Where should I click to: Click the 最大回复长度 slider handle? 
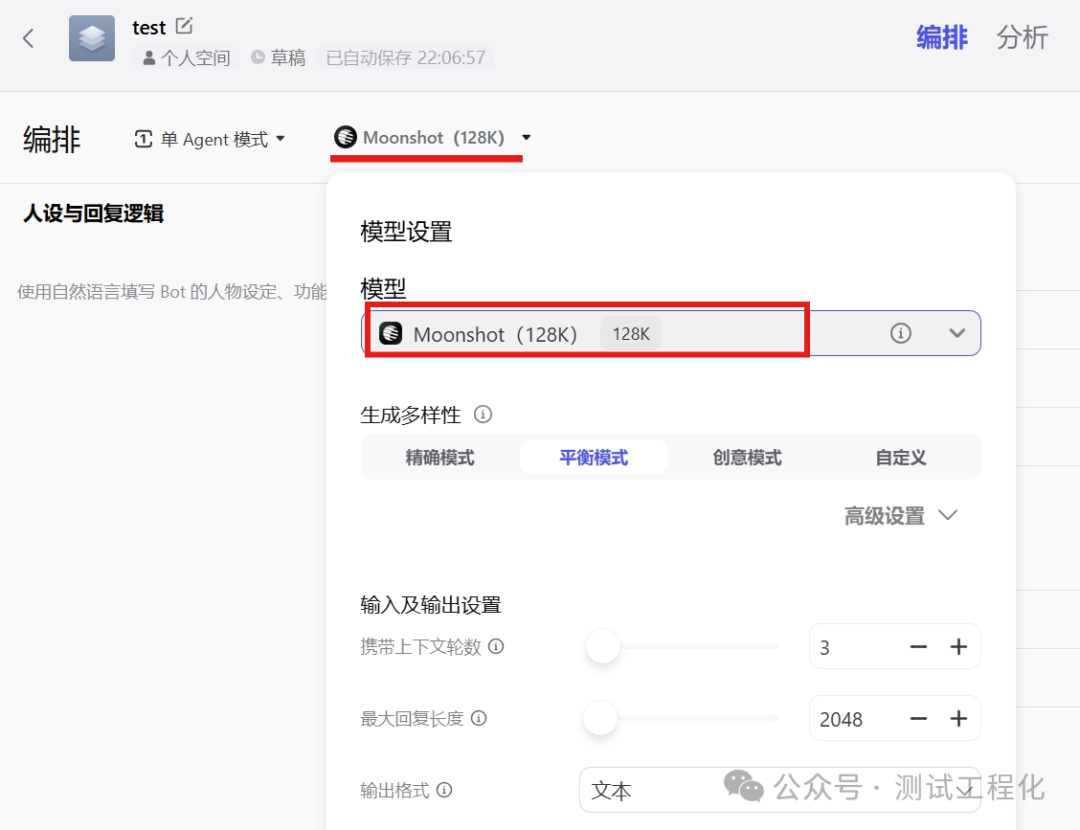pyautogui.click(x=601, y=718)
